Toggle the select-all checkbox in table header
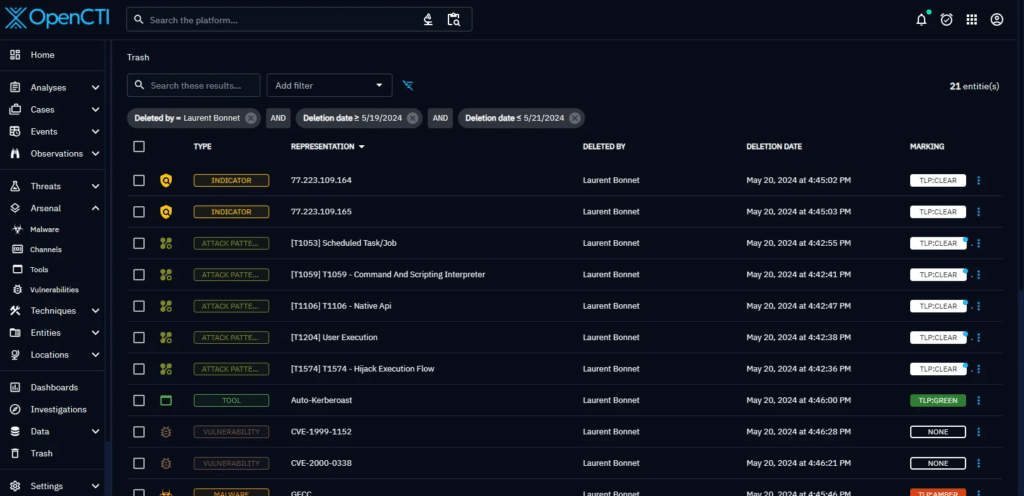The width and height of the screenshot is (1024, 496). [139, 146]
